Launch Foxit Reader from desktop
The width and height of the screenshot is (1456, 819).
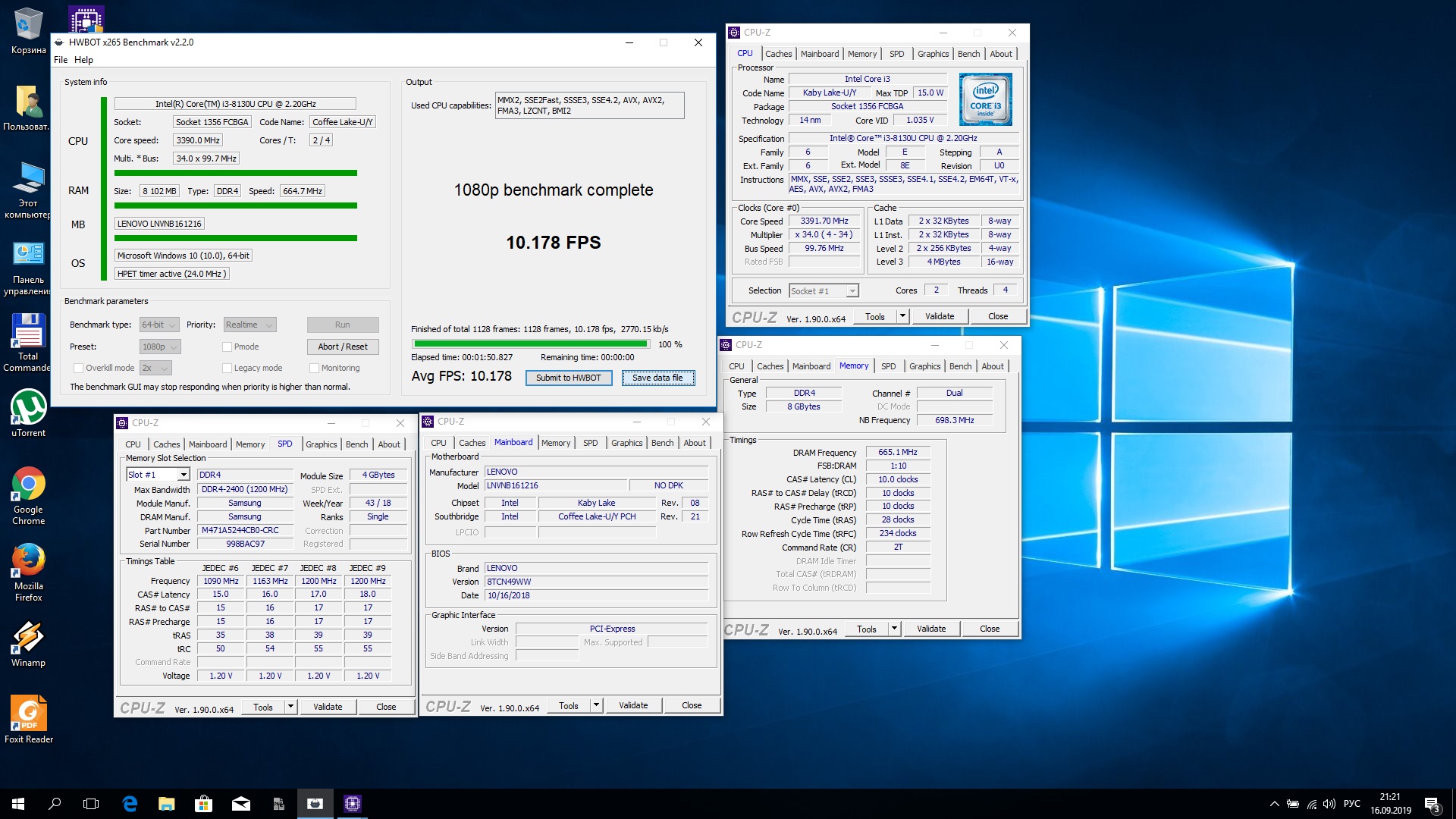coord(28,719)
